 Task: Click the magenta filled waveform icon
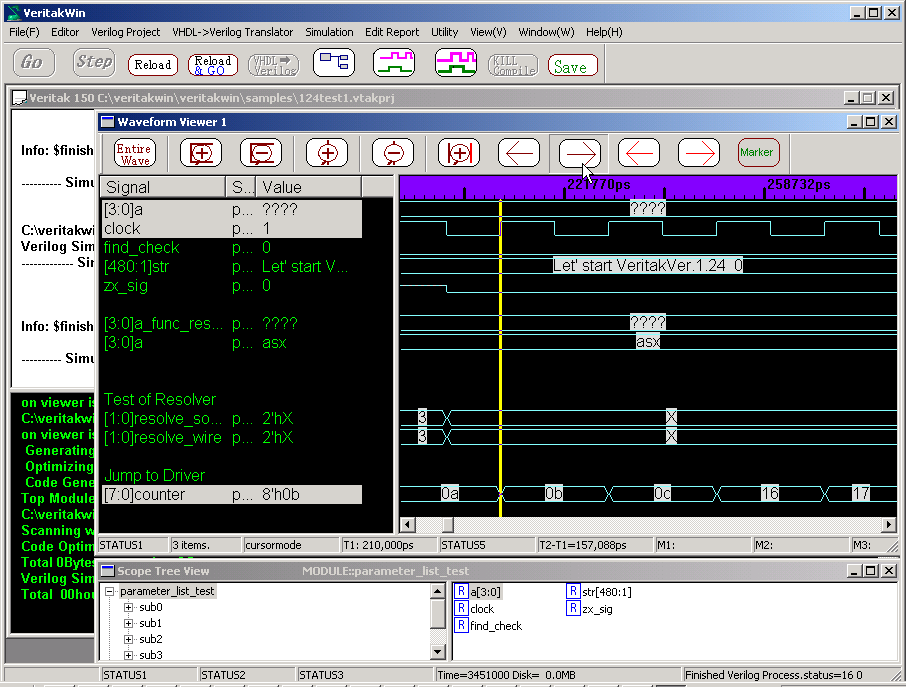(x=455, y=62)
